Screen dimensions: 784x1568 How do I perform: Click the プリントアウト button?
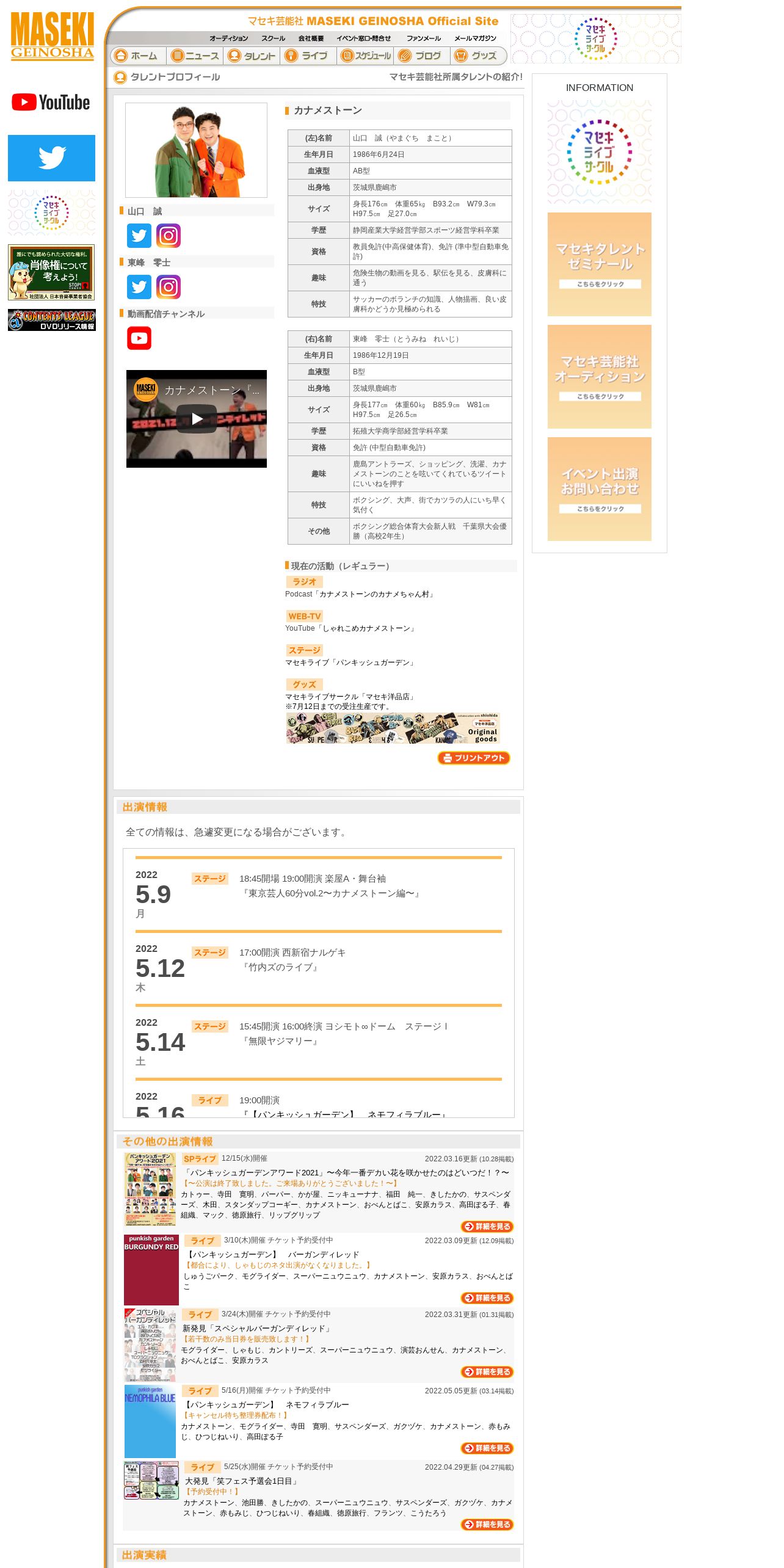474,758
